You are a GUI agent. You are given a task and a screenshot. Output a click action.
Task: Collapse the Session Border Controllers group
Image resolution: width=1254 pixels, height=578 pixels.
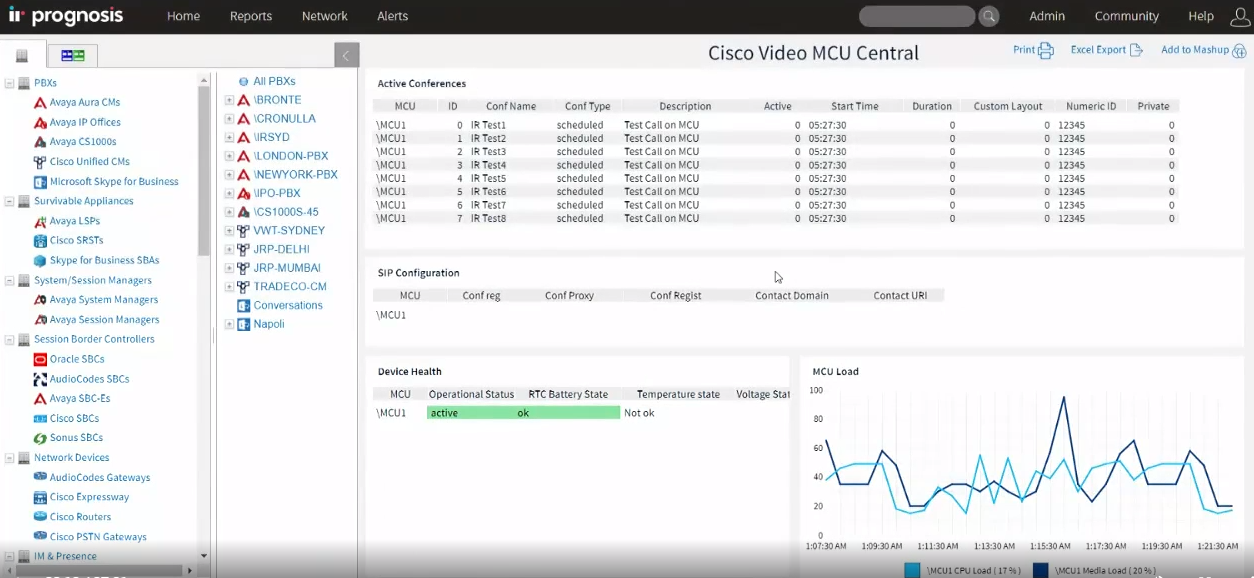[x=10, y=340]
